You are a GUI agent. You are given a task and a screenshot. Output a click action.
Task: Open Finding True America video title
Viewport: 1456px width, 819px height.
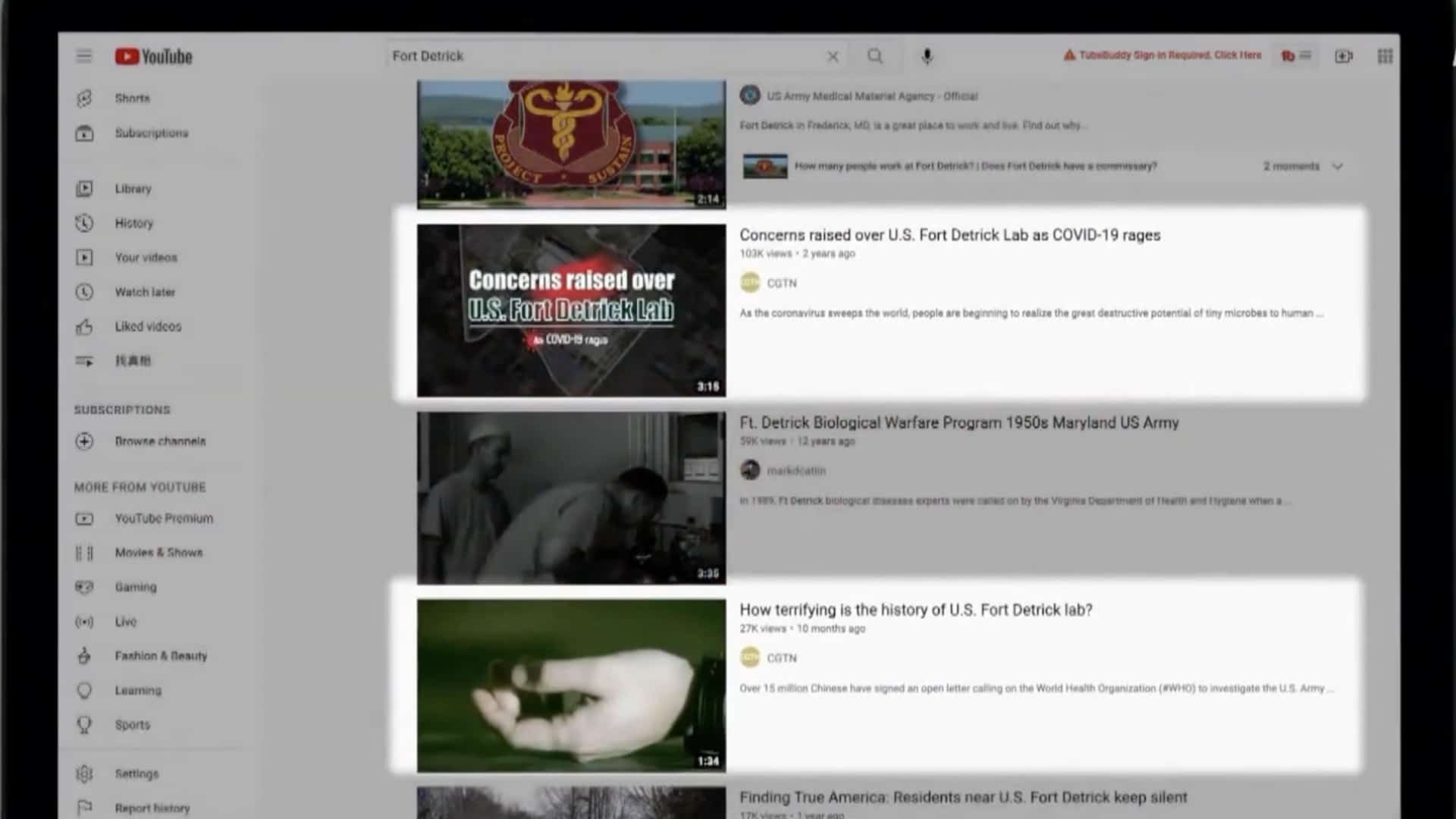pyautogui.click(x=963, y=797)
